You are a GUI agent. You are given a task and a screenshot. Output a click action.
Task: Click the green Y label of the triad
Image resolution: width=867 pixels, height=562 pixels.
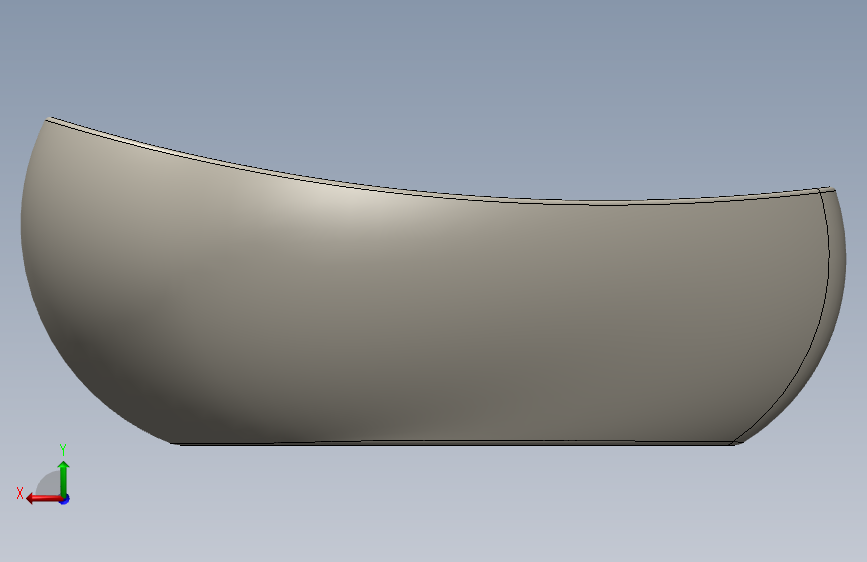[63, 449]
